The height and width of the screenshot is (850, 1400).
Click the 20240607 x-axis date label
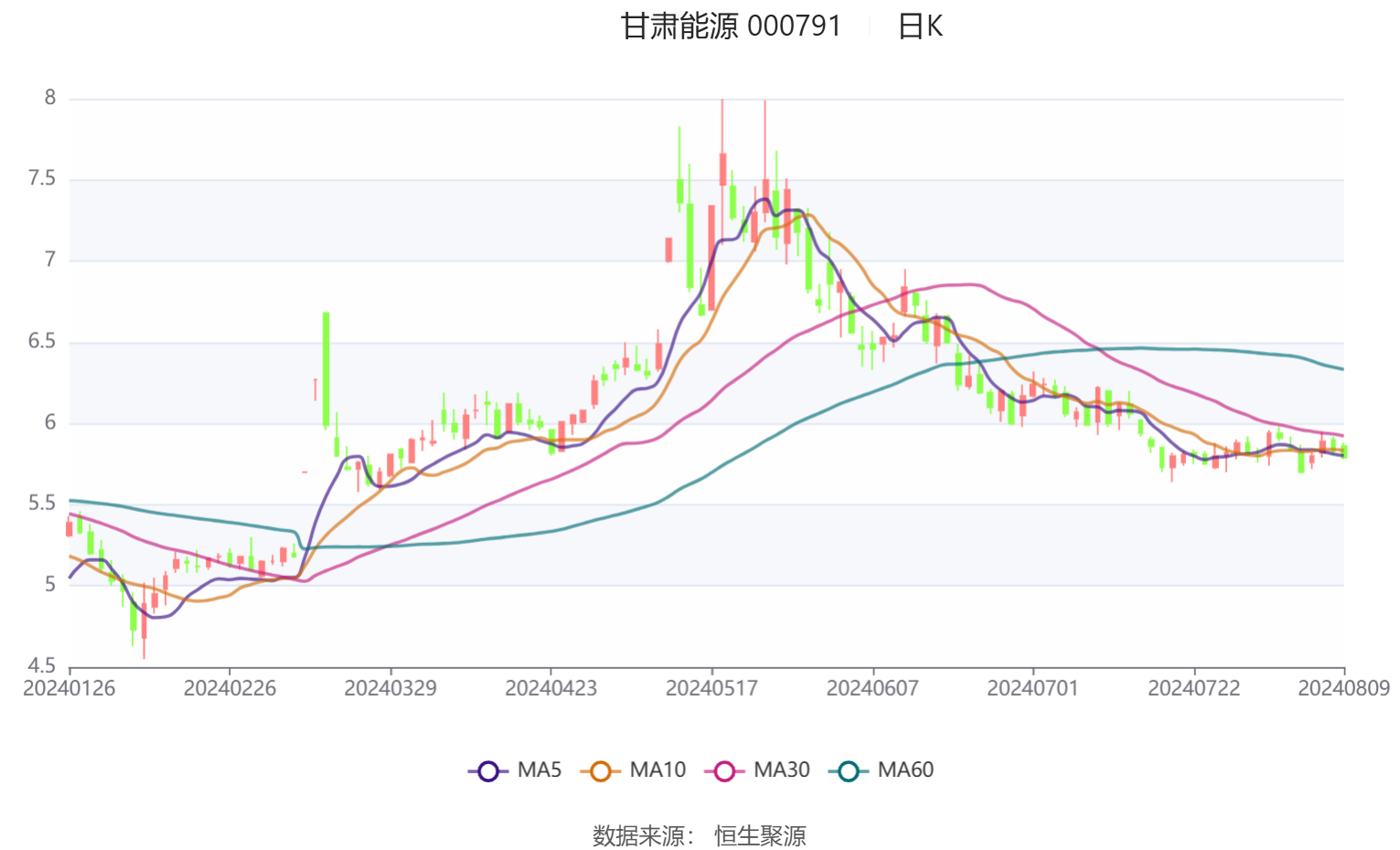tap(872, 688)
